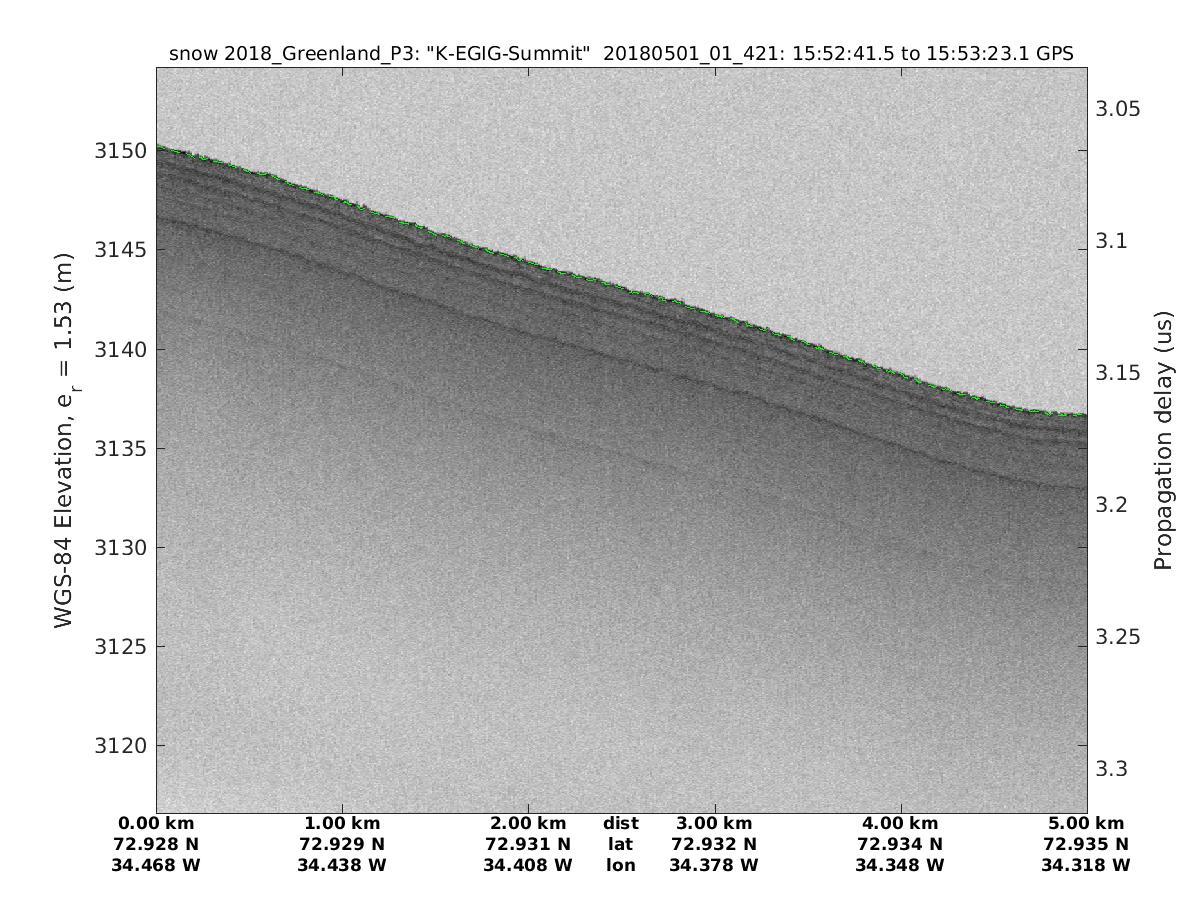Click the 3.00 km distance label
The image size is (1200, 900).
[x=714, y=824]
